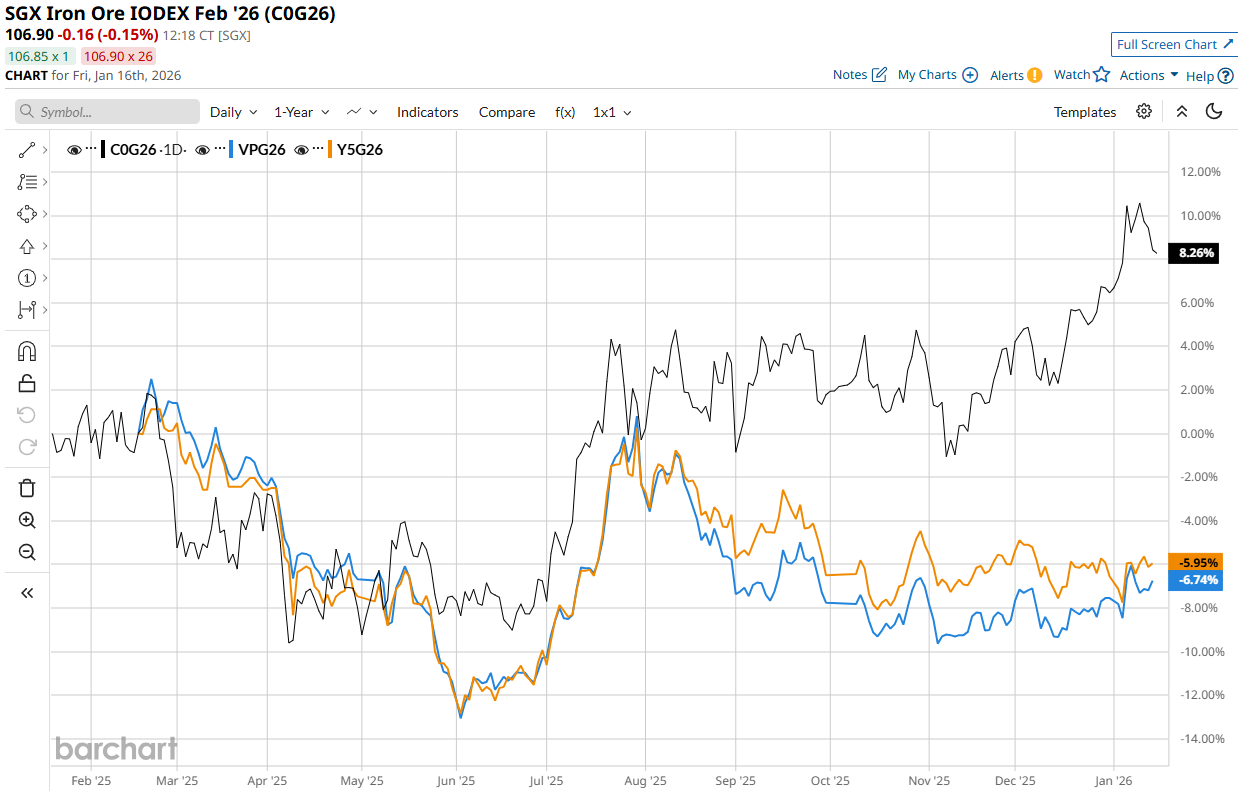Open the Actions dropdown menu
This screenshot has height=791, width=1238.
(x=1148, y=75)
